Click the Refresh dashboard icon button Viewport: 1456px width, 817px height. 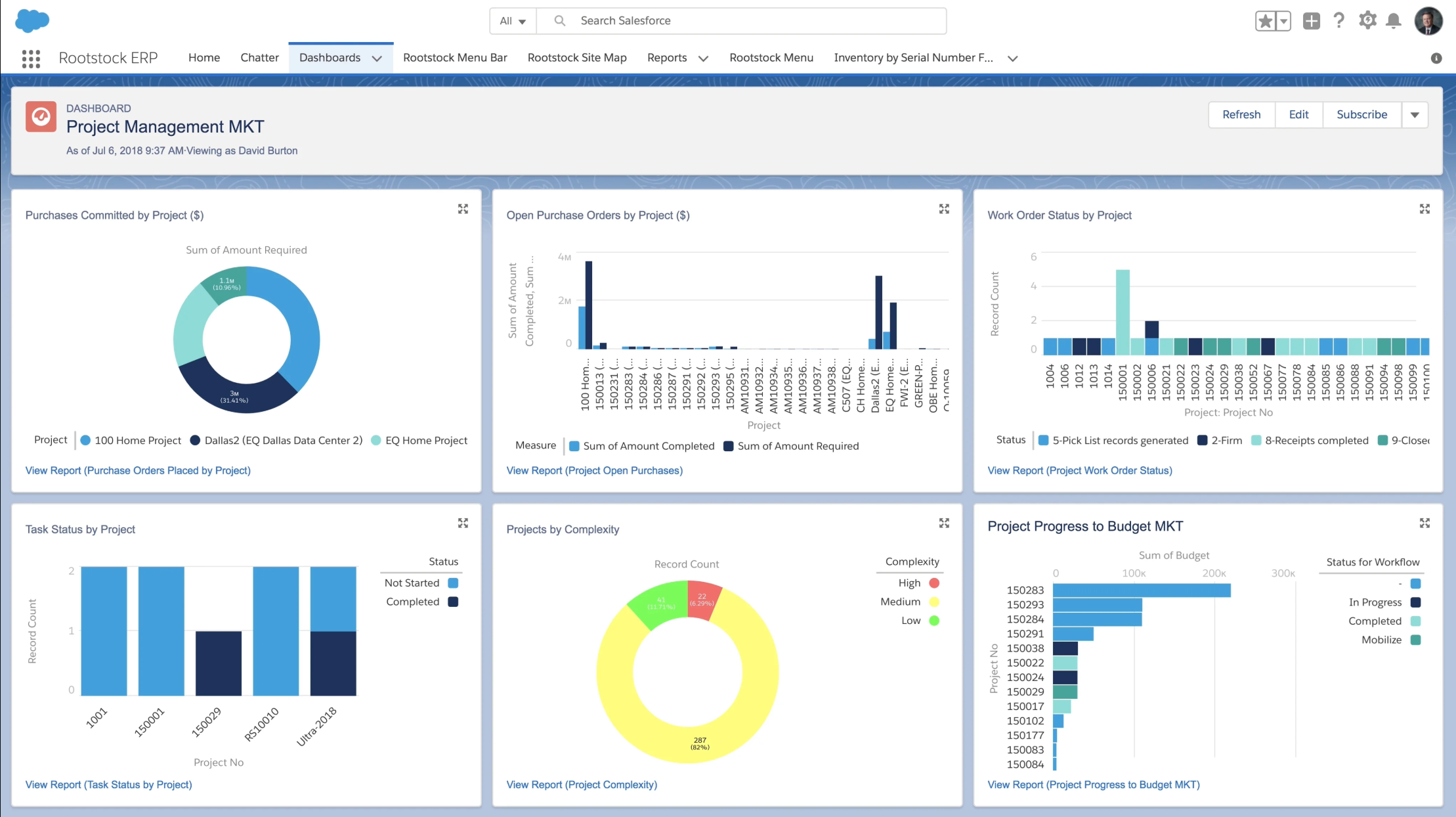coord(1242,115)
